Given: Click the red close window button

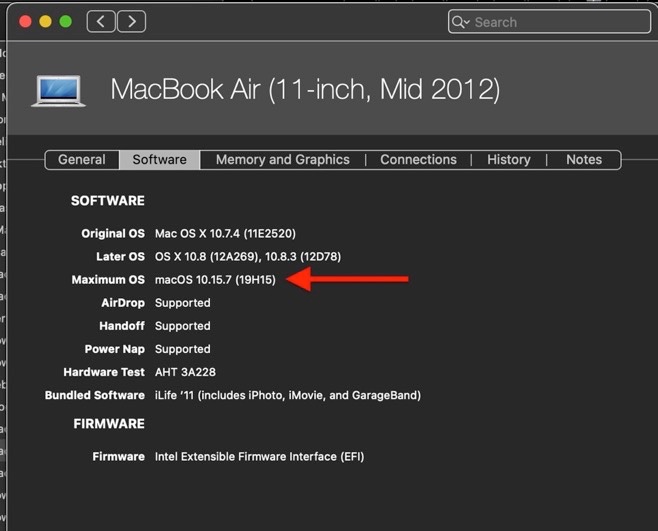Looking at the screenshot, I should 25,21.
